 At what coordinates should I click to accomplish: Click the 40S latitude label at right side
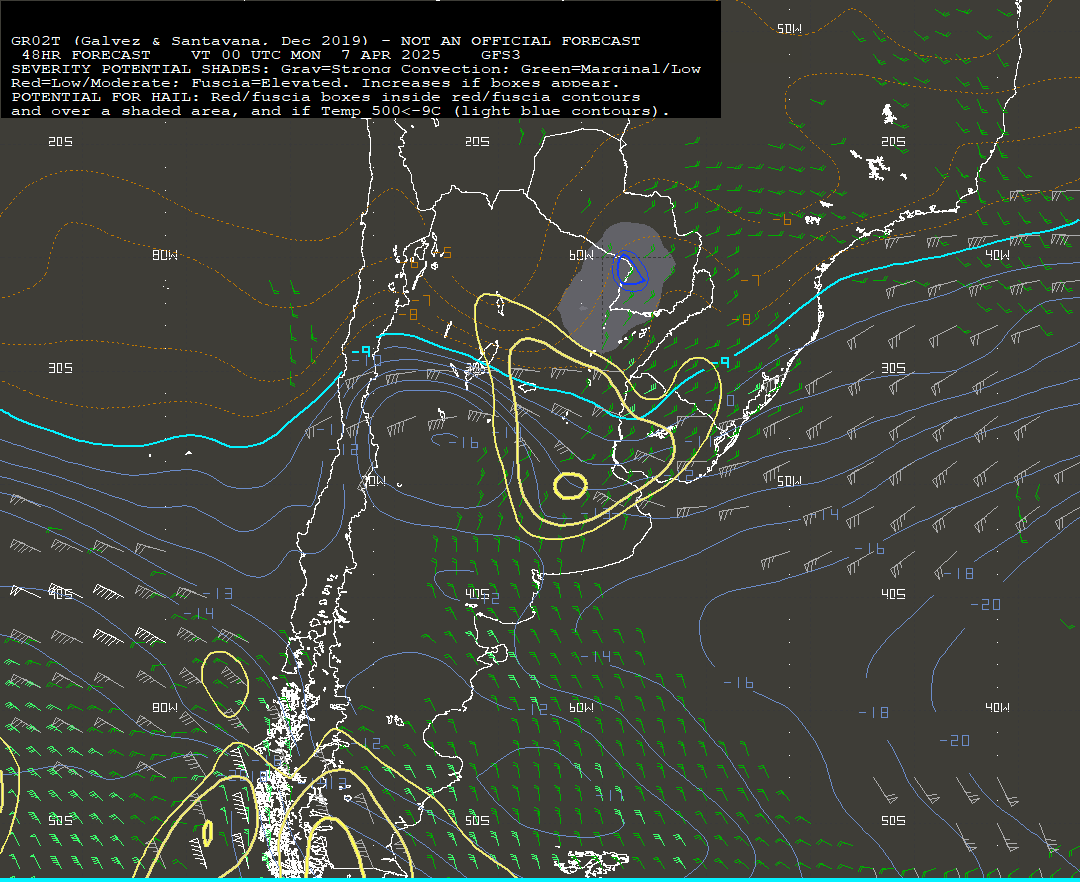(x=893, y=594)
